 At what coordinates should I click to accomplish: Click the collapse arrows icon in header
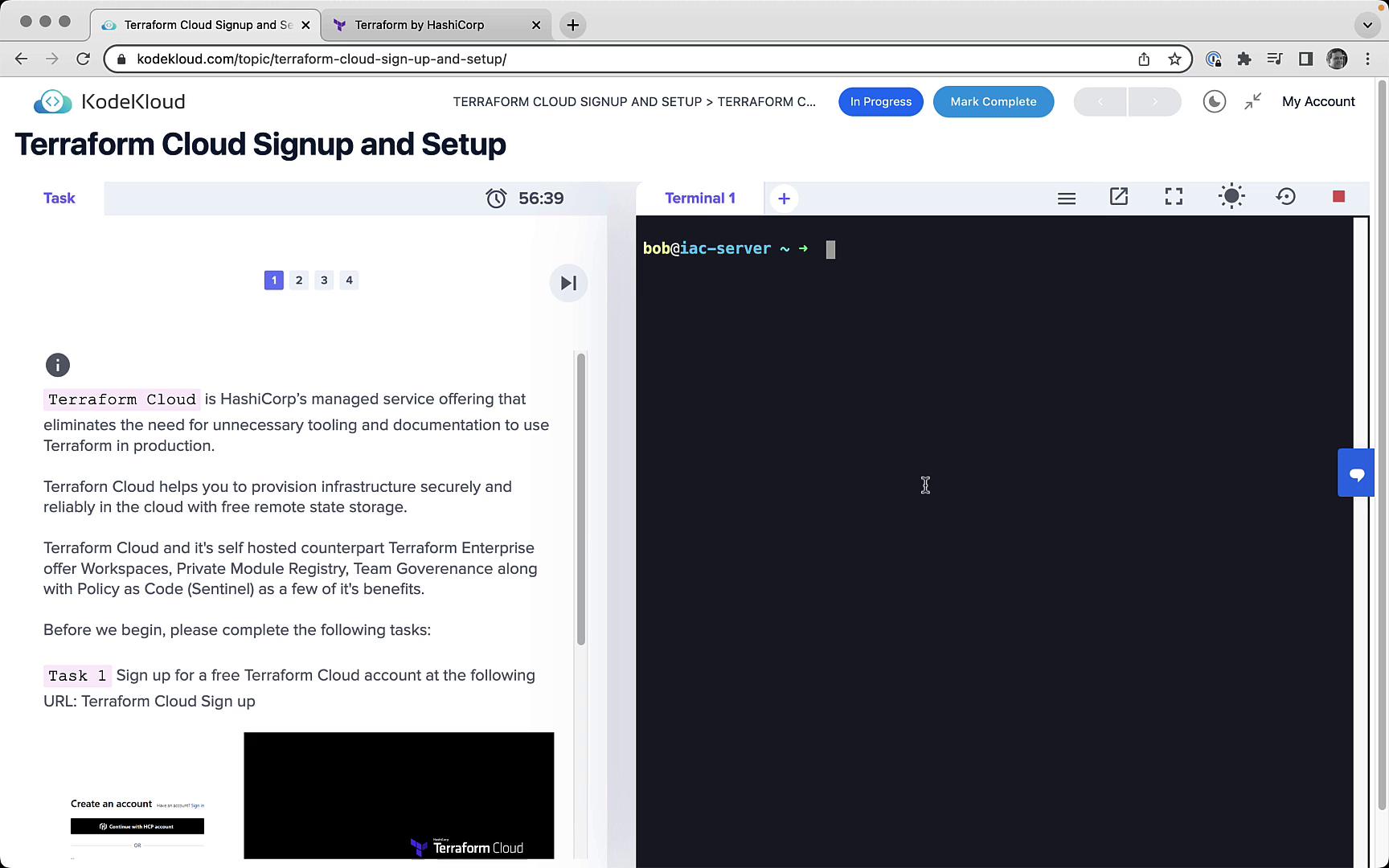[x=1253, y=101]
